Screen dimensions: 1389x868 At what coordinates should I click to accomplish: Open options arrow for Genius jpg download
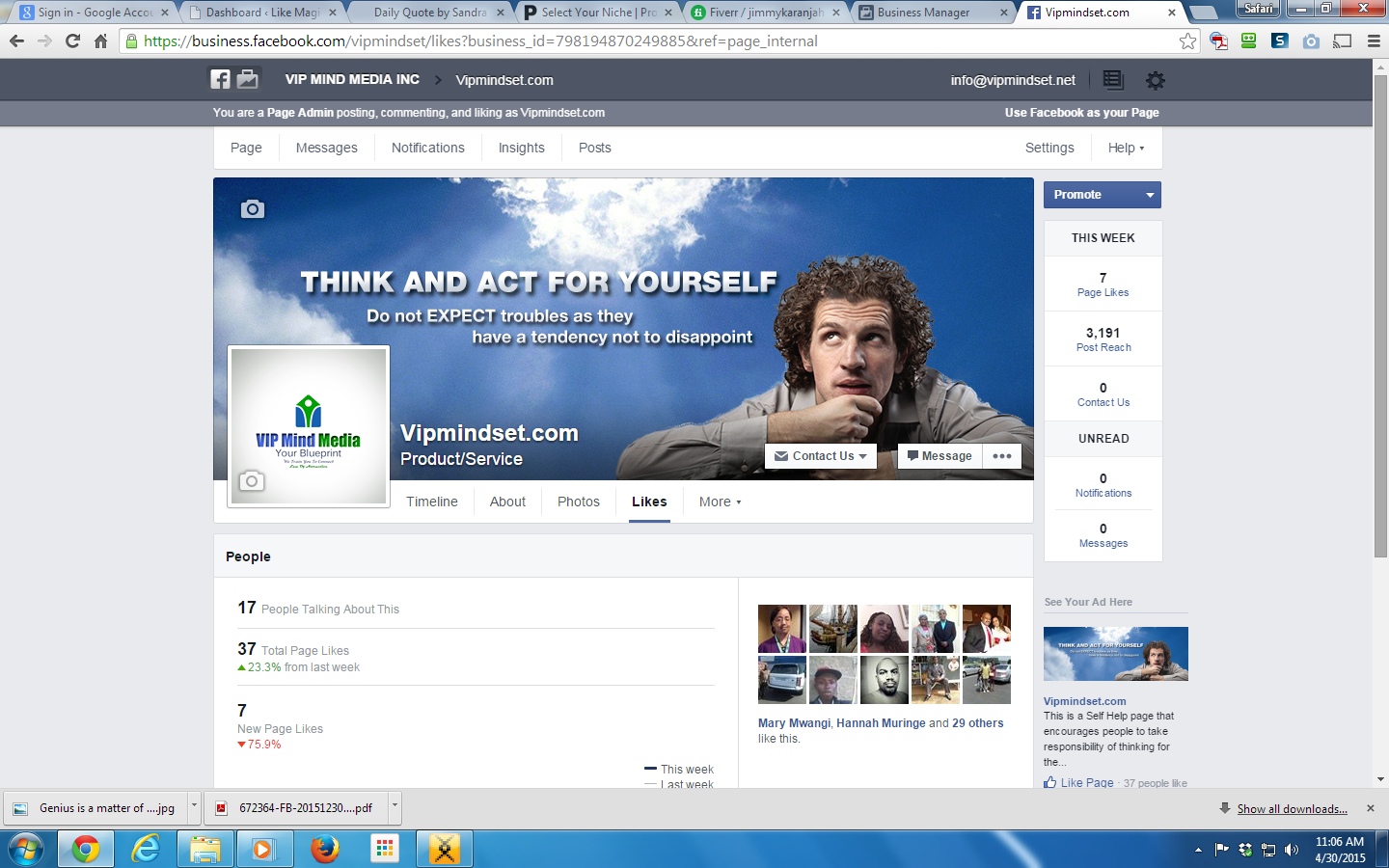194,806
